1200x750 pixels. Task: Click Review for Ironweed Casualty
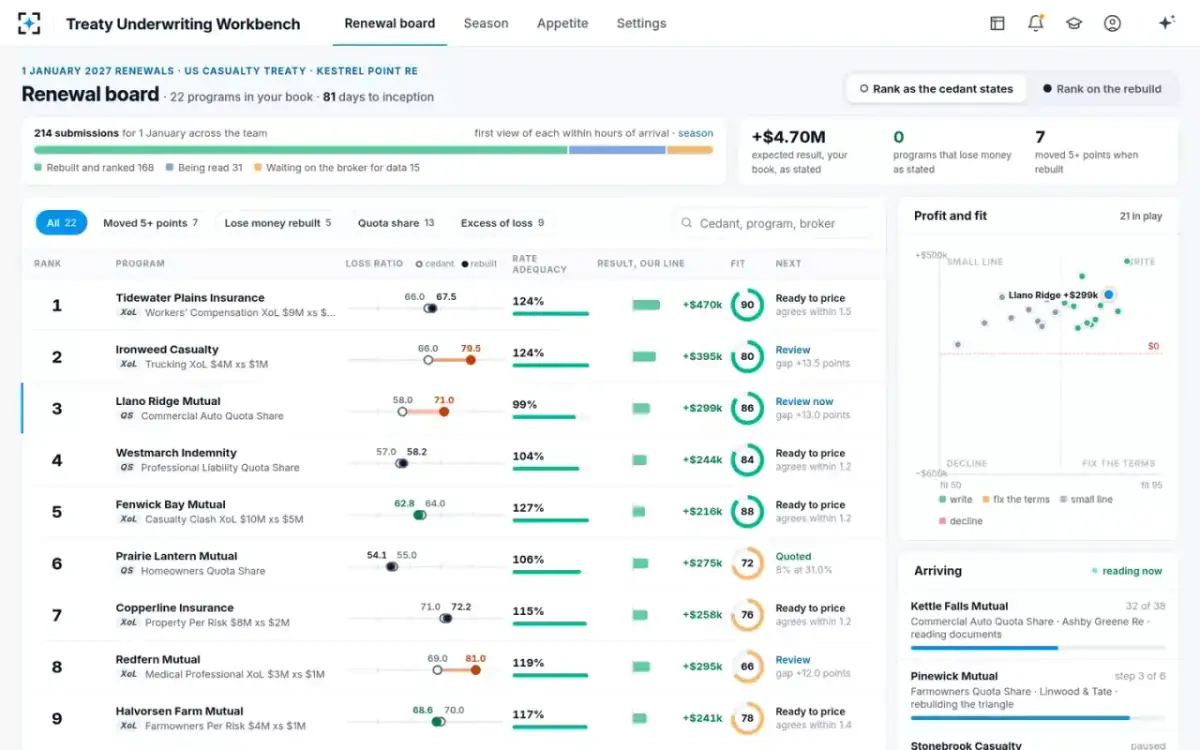[x=793, y=350]
